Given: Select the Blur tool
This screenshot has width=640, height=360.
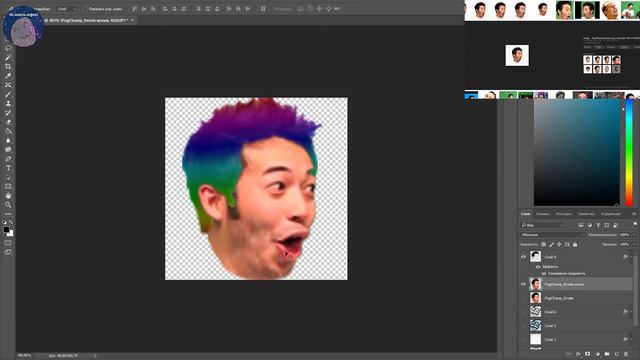Looking at the screenshot, I should pyautogui.click(x=8, y=140).
